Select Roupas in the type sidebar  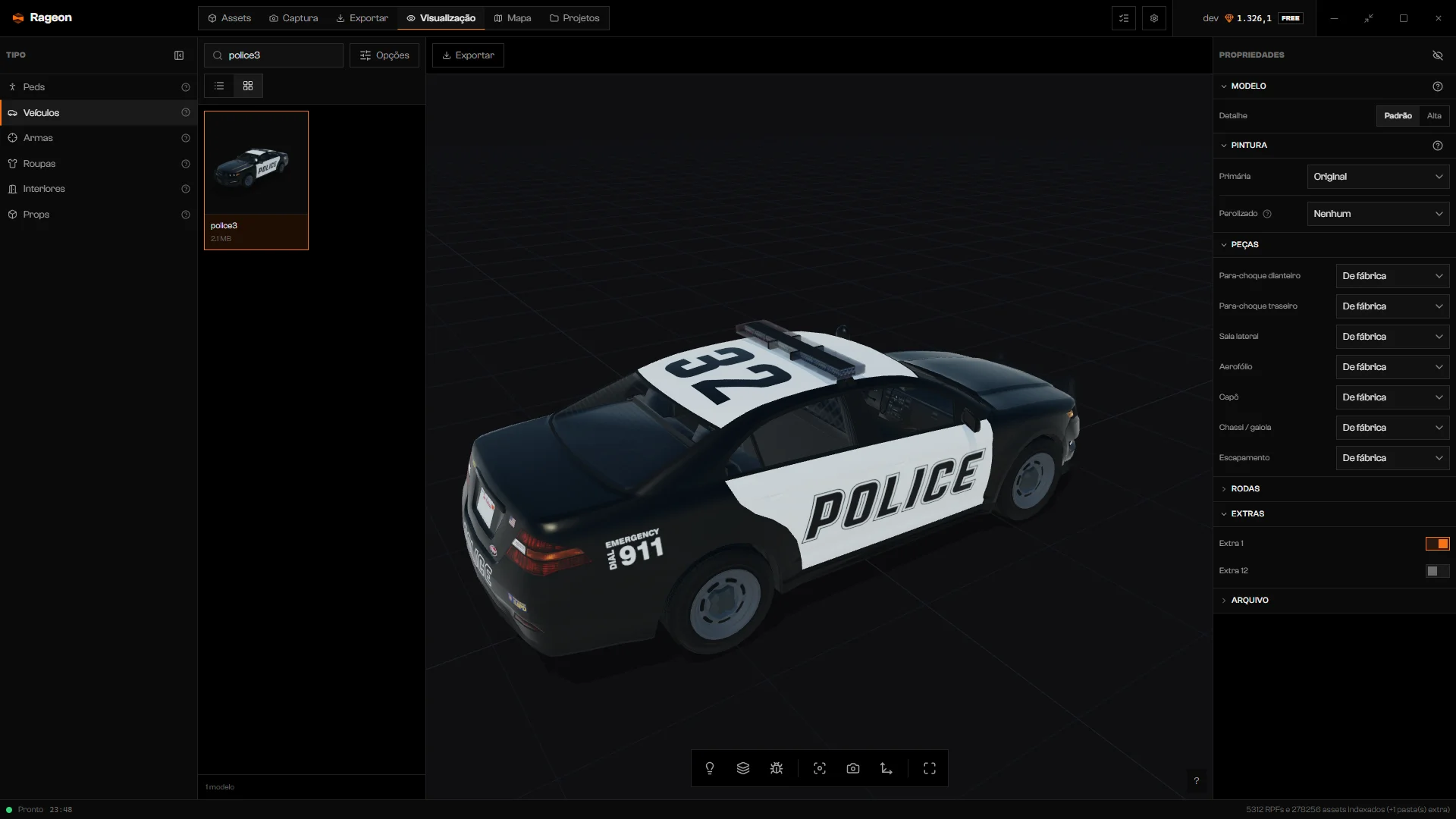(x=99, y=164)
